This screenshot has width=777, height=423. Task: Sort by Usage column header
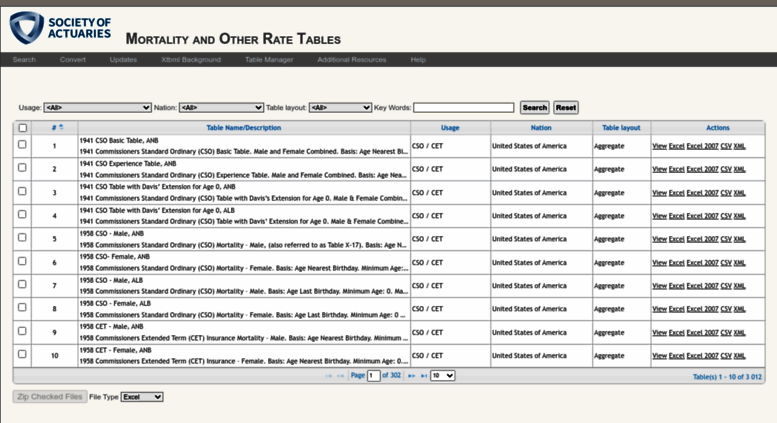point(450,128)
